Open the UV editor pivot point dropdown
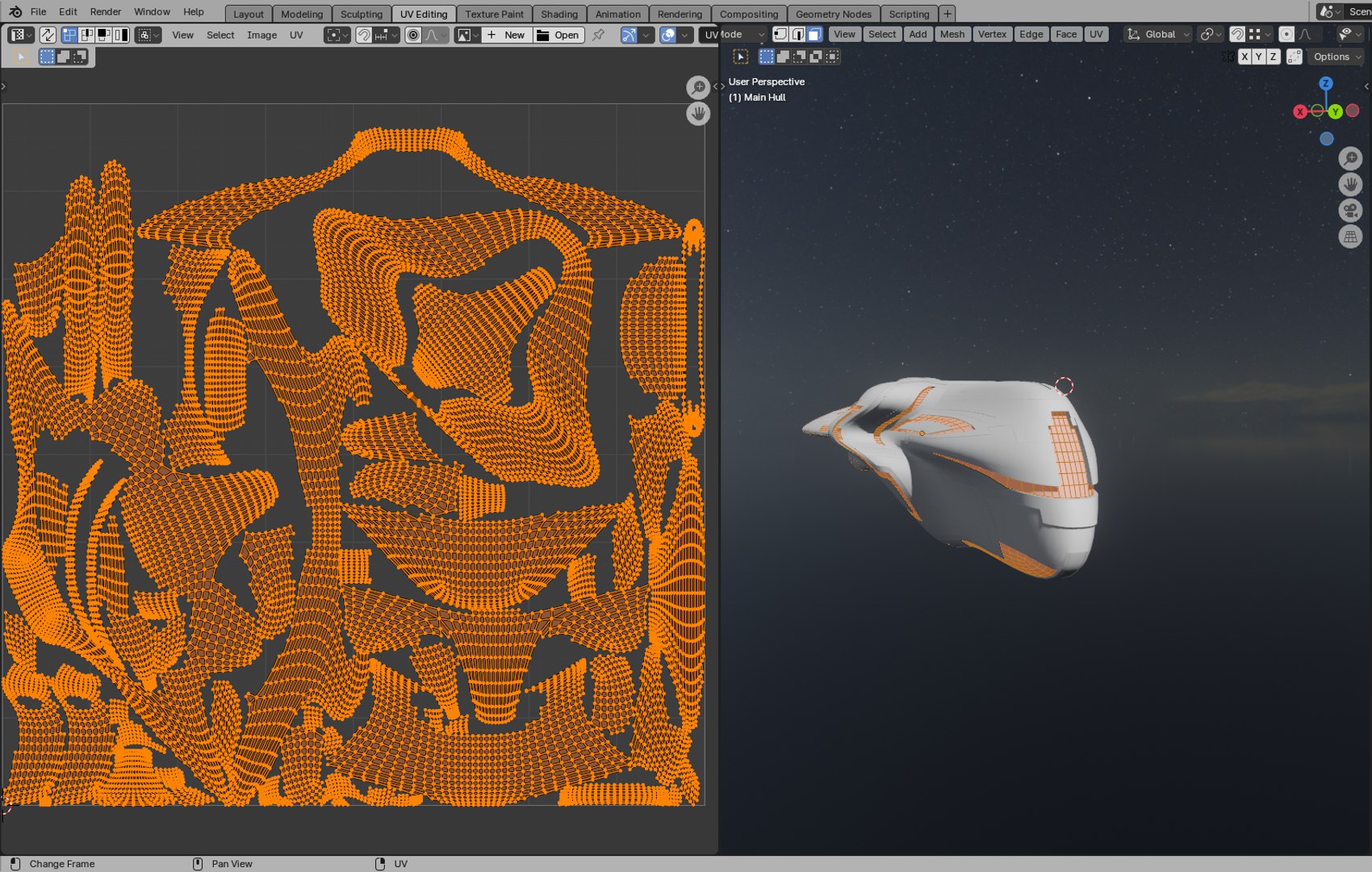 pyautogui.click(x=337, y=35)
